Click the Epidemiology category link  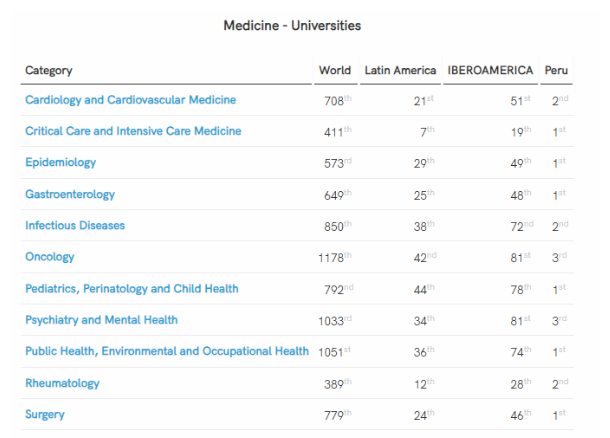[60, 163]
